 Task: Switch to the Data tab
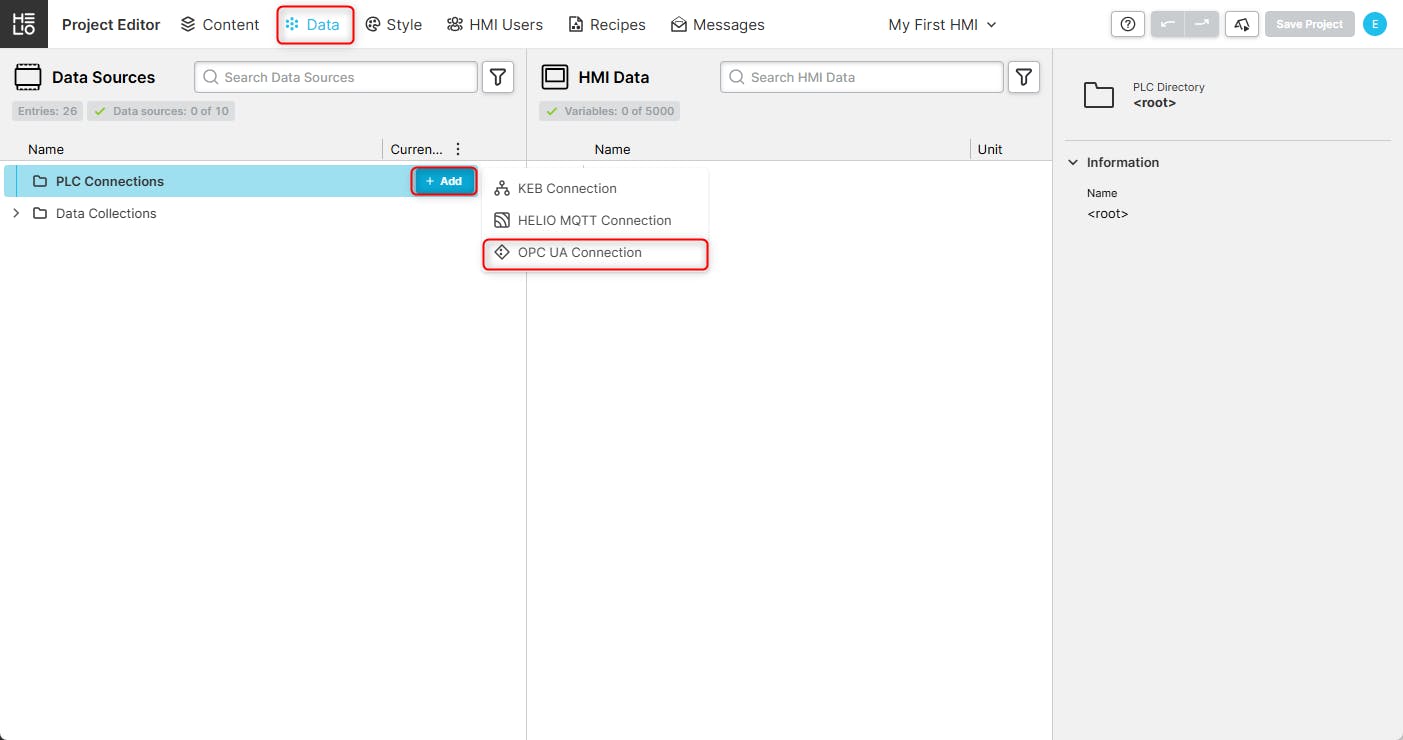pos(314,24)
